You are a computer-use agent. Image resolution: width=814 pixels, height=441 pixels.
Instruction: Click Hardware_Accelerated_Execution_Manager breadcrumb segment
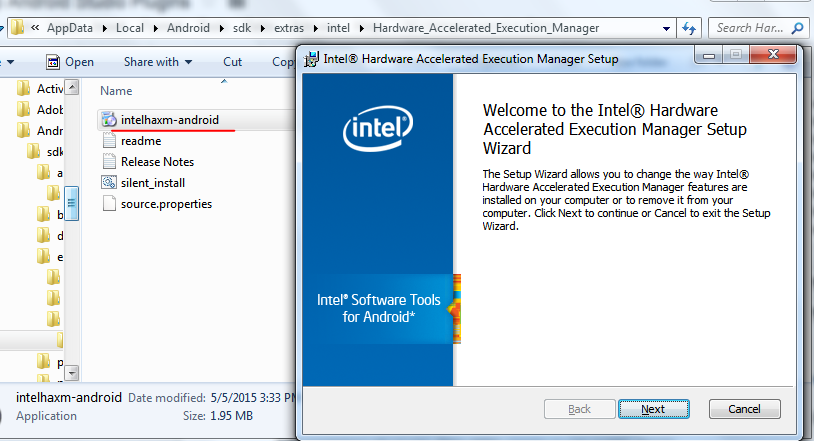(486, 28)
